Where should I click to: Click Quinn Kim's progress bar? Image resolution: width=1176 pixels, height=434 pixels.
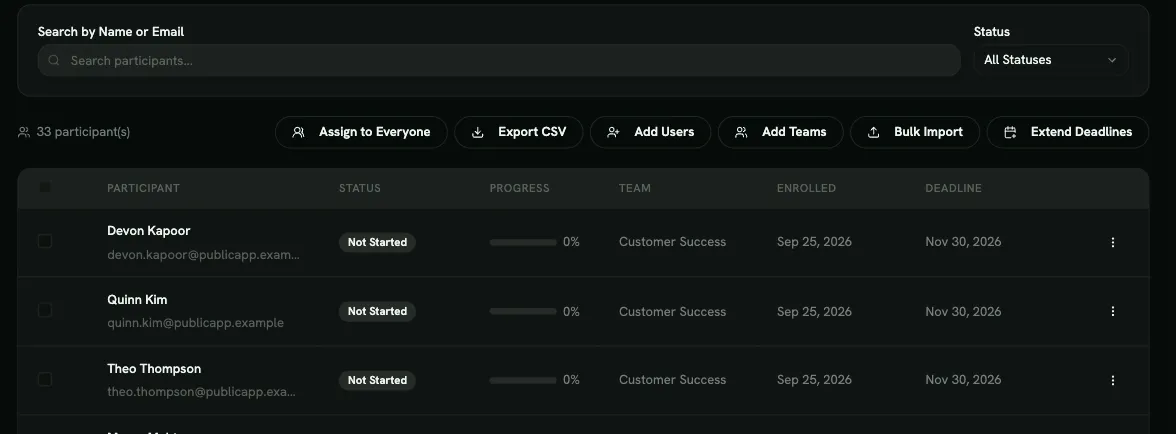pyautogui.click(x=523, y=311)
